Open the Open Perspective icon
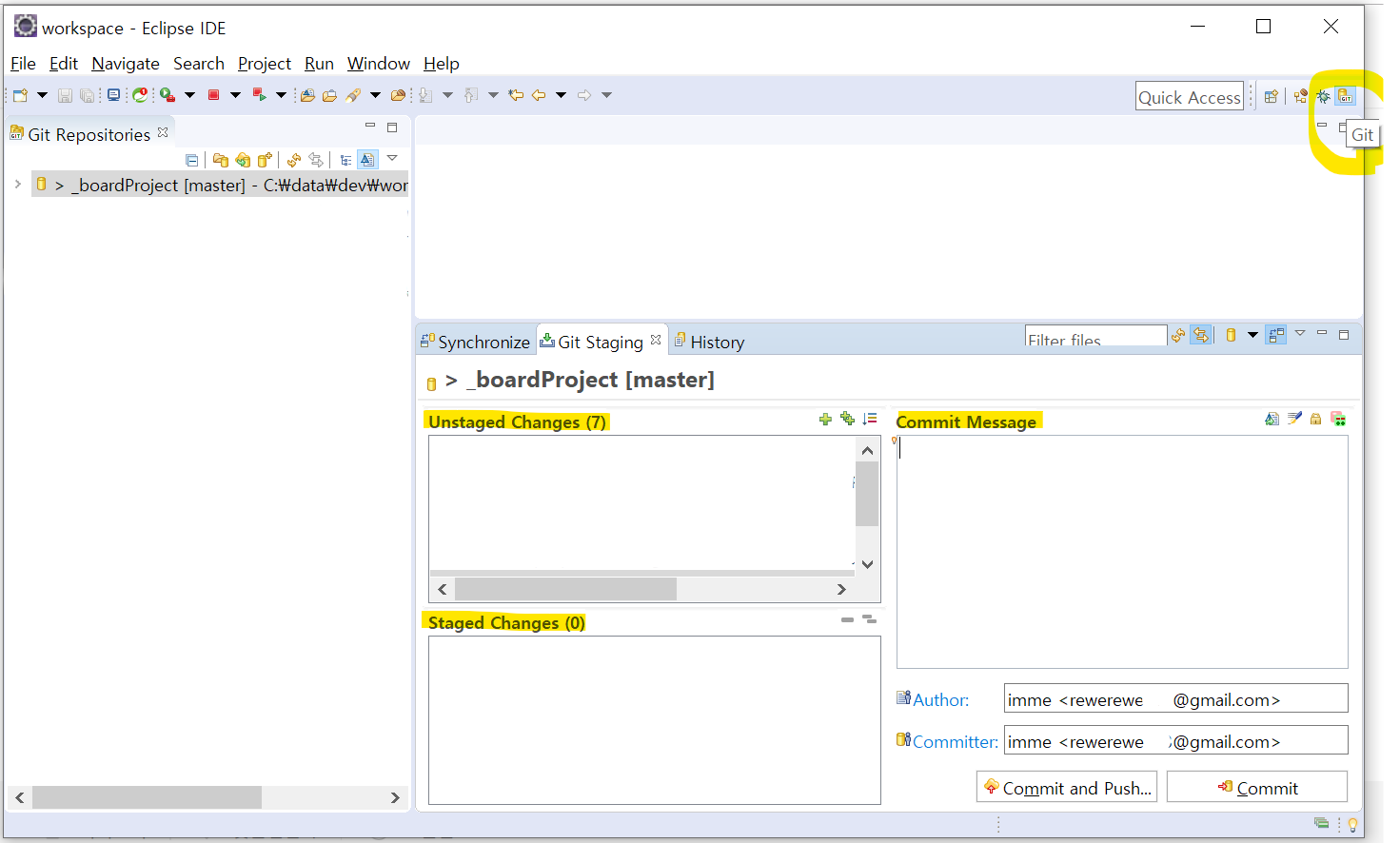Screen dimensions: 1400x843 click(1271, 96)
